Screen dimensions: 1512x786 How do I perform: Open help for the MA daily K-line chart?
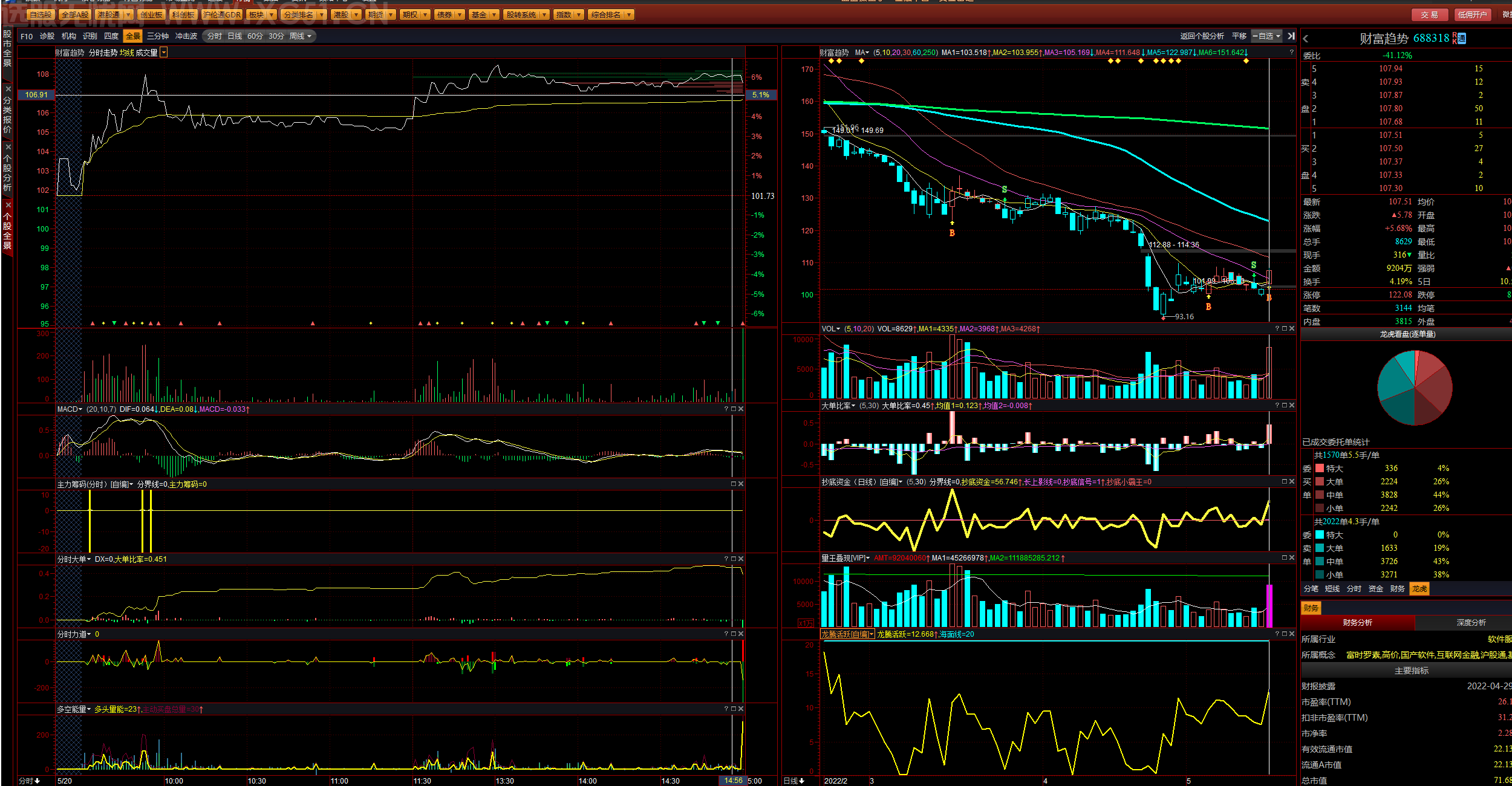[1292, 53]
